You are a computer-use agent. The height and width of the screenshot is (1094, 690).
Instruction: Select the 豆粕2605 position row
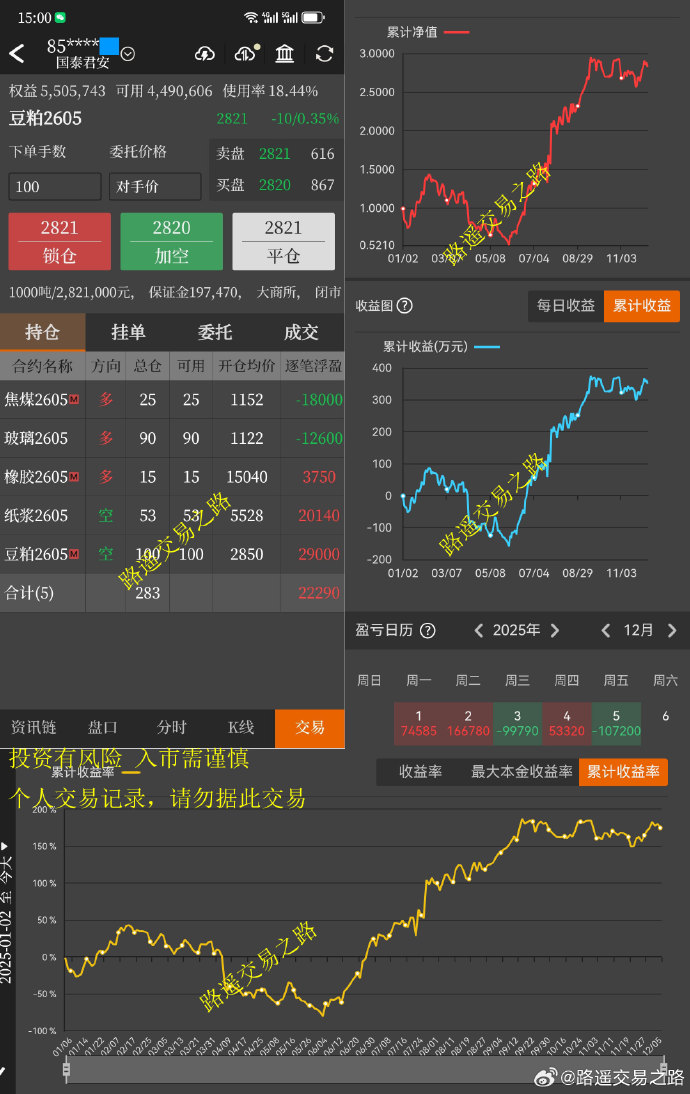pos(172,554)
